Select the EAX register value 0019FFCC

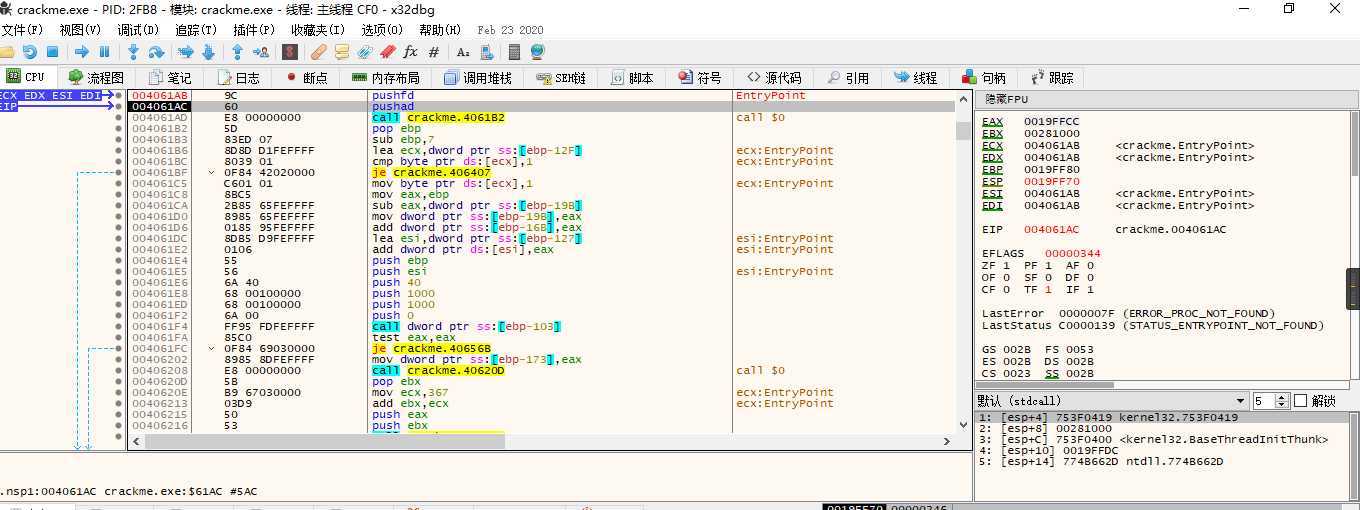(1051, 122)
